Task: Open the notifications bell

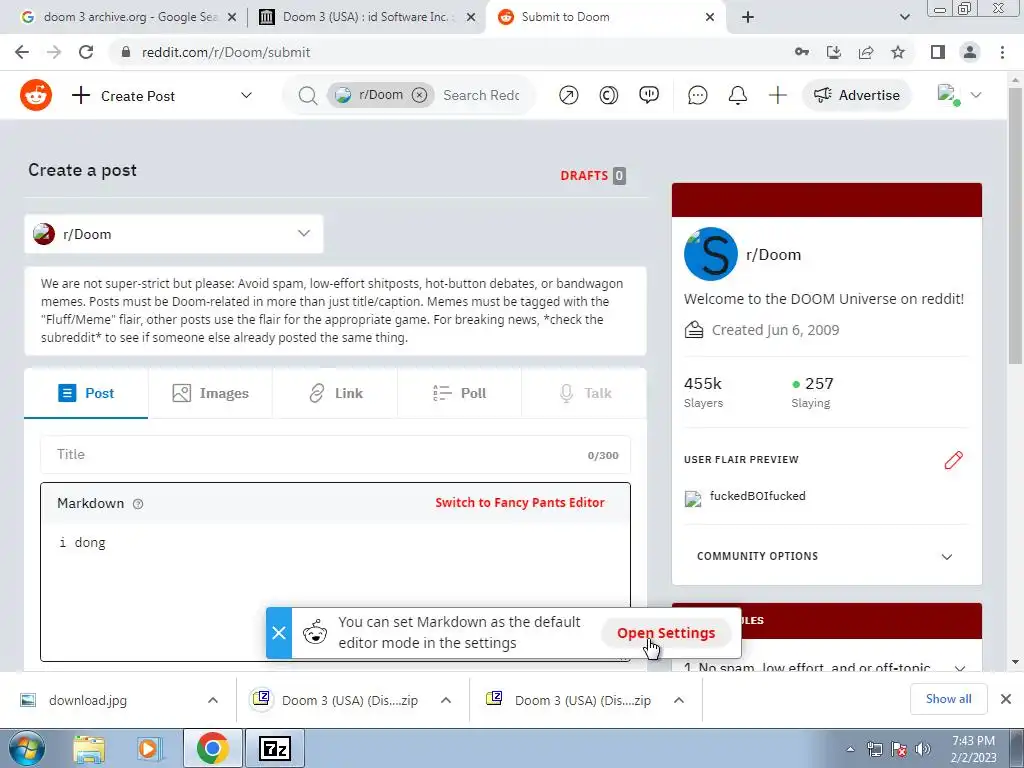Action: click(x=737, y=95)
